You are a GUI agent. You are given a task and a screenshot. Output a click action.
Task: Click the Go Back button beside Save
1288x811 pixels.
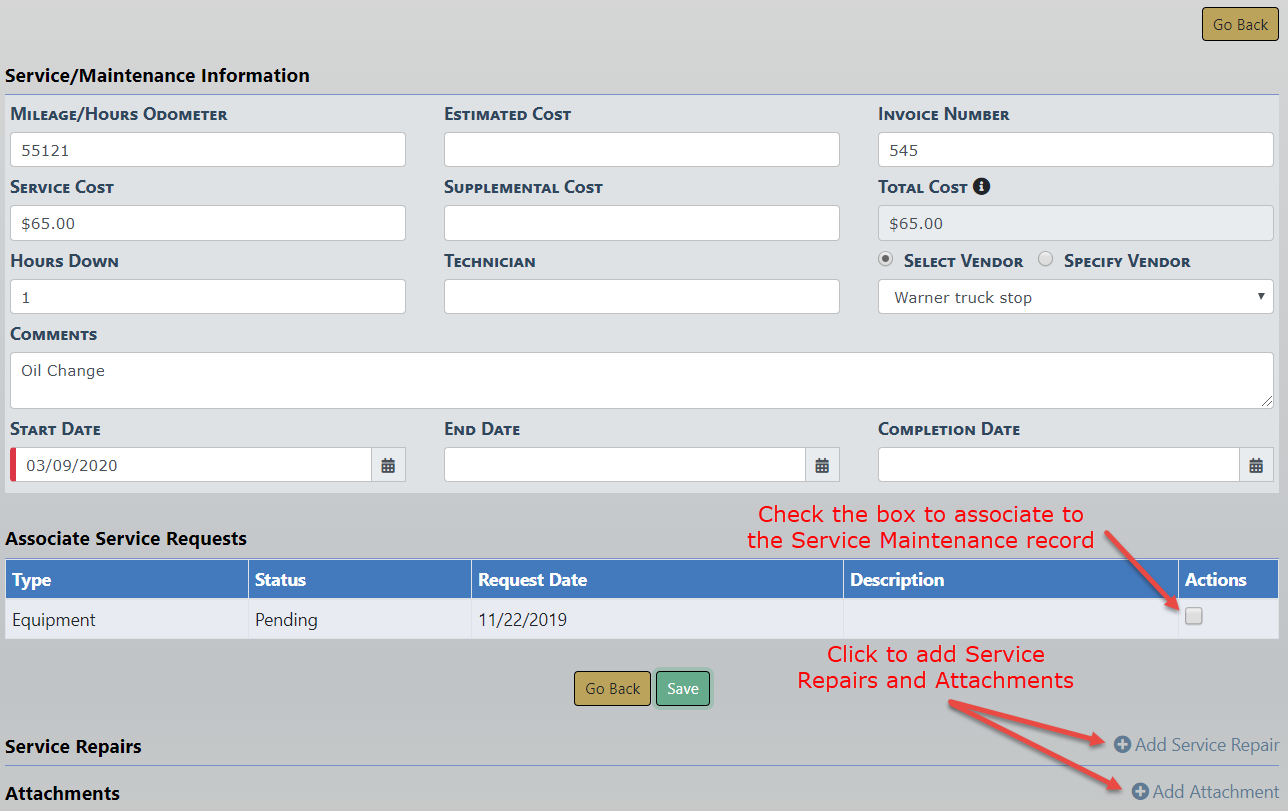coord(612,689)
